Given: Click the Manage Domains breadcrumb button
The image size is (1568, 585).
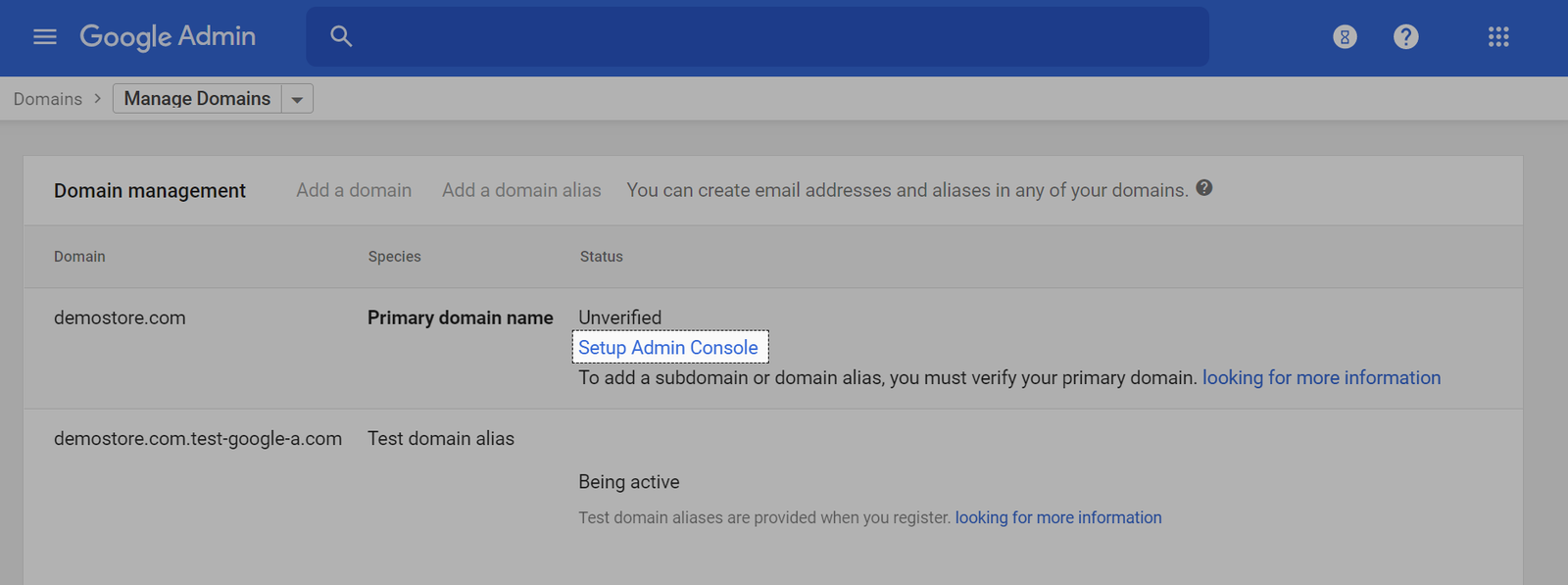Looking at the screenshot, I should click(197, 99).
